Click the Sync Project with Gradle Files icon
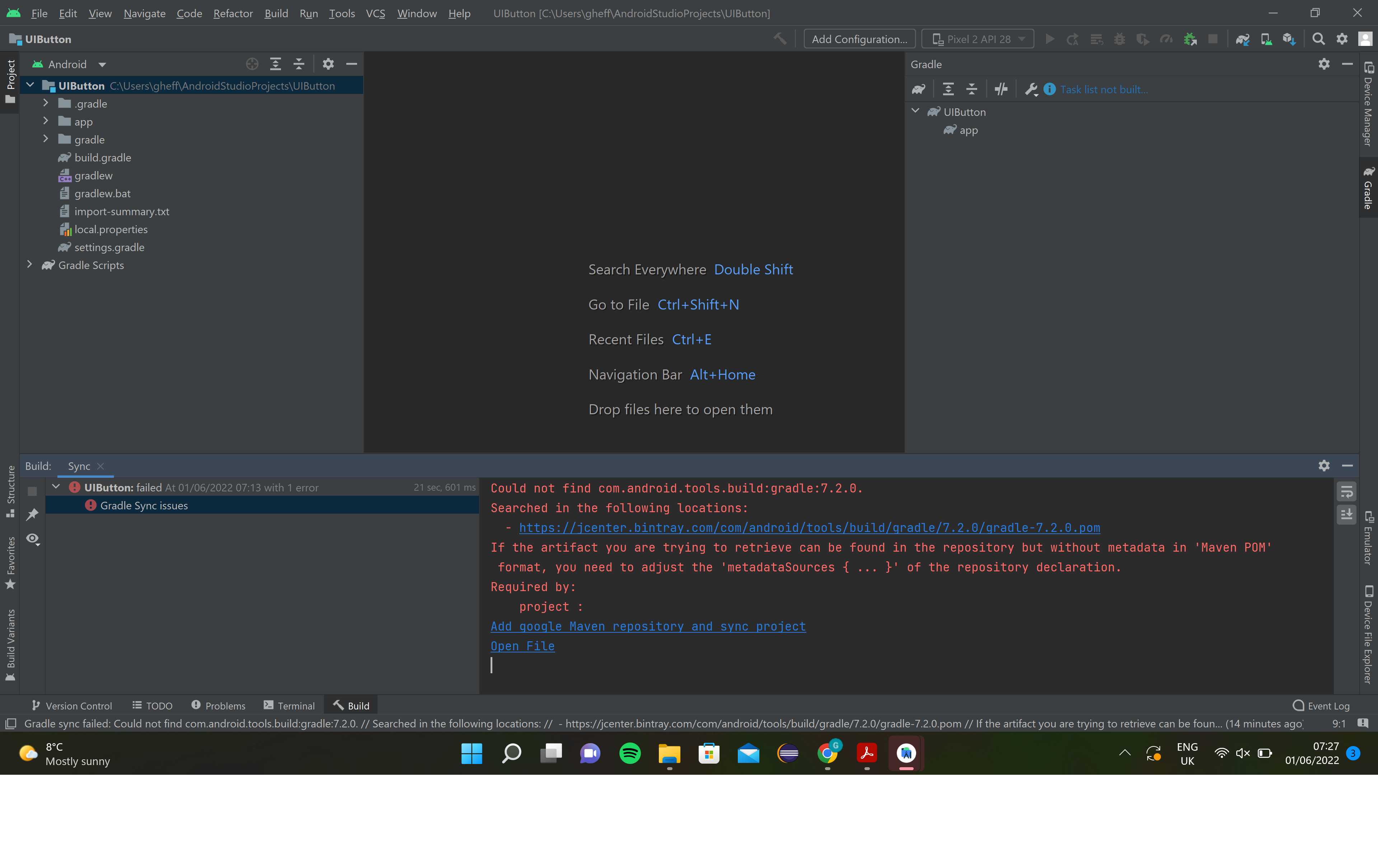This screenshot has width=1378, height=868. pos(1242,39)
